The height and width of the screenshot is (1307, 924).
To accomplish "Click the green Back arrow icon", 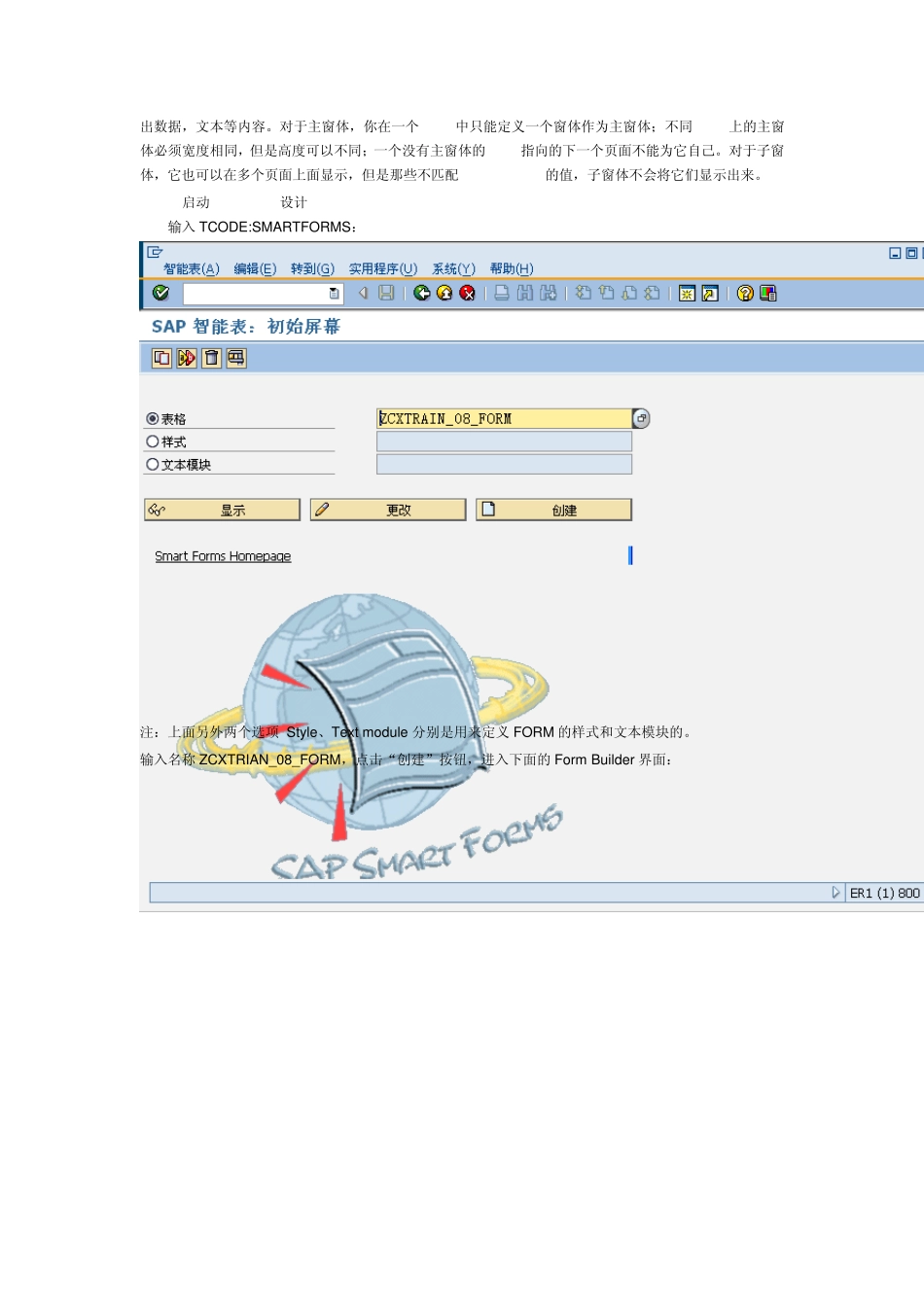I will (x=421, y=293).
